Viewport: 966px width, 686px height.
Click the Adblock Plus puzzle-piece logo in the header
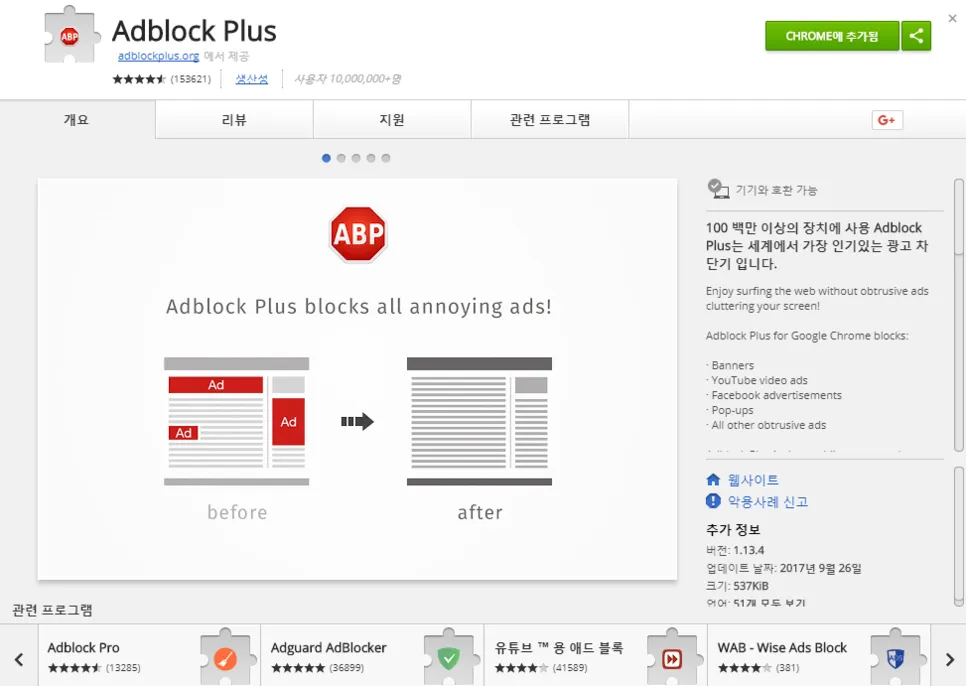point(71,35)
